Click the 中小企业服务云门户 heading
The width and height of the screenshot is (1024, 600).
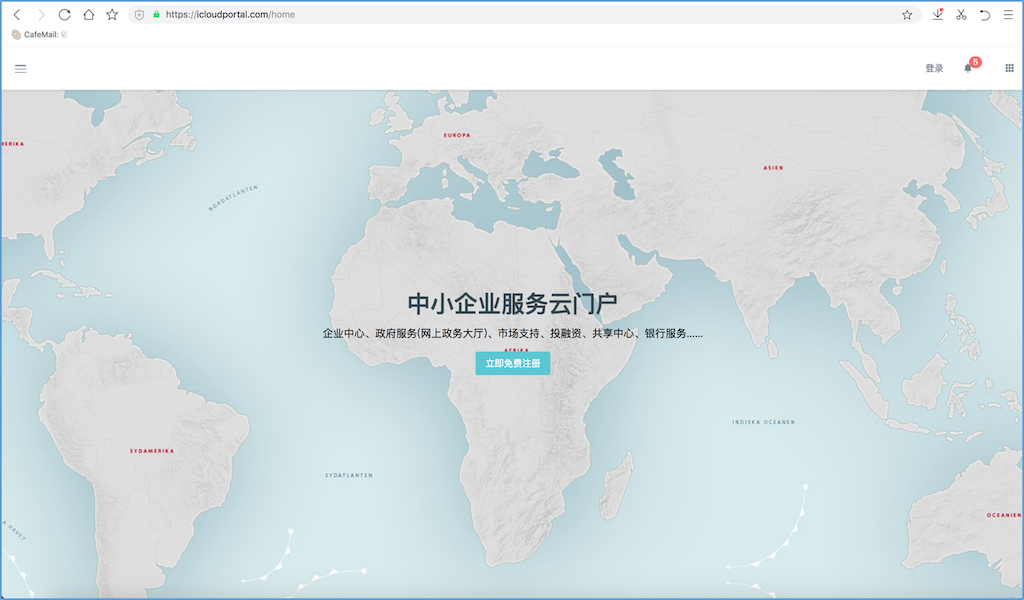pos(513,304)
